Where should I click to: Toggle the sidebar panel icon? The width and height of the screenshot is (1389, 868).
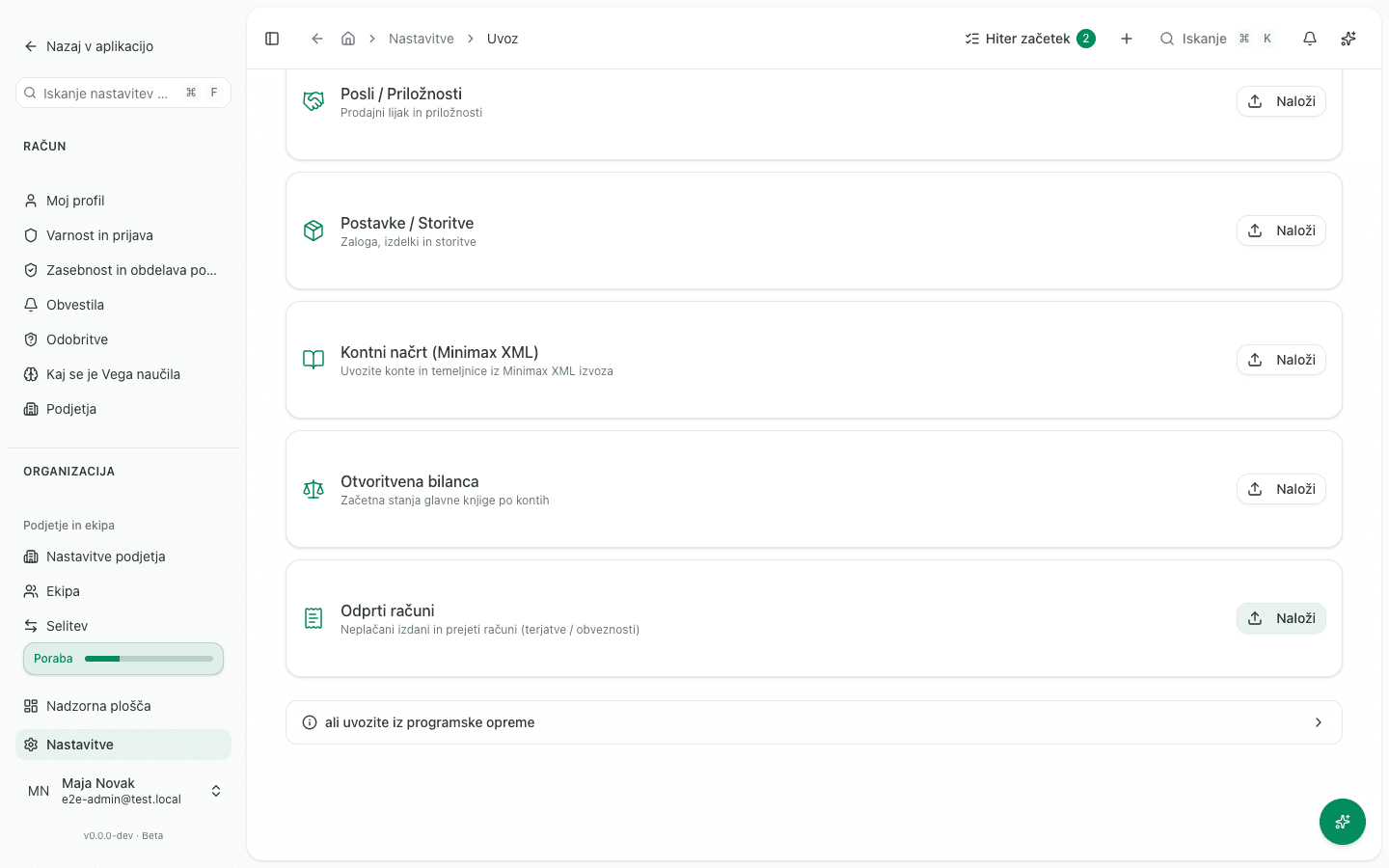[272, 39]
